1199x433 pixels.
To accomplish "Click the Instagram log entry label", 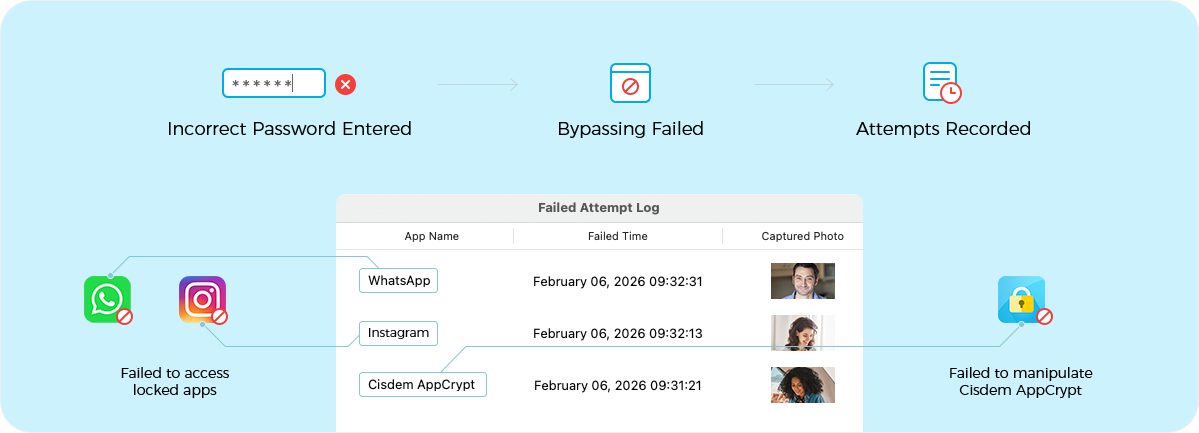I will tap(398, 333).
